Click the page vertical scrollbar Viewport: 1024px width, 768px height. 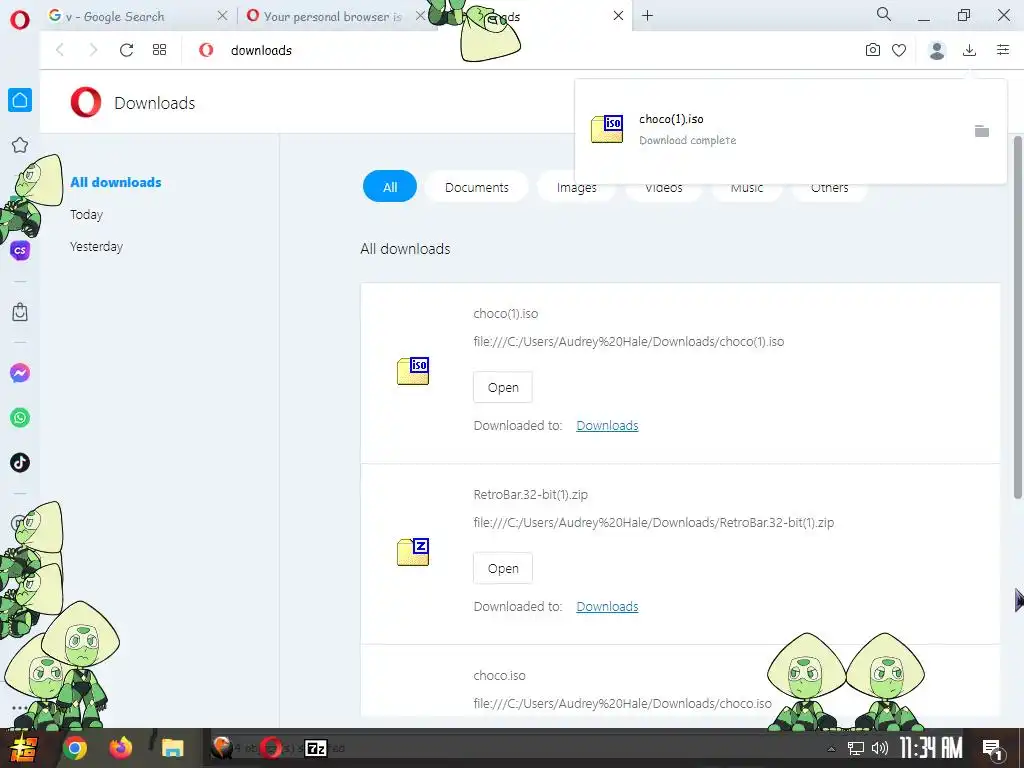1017,317
